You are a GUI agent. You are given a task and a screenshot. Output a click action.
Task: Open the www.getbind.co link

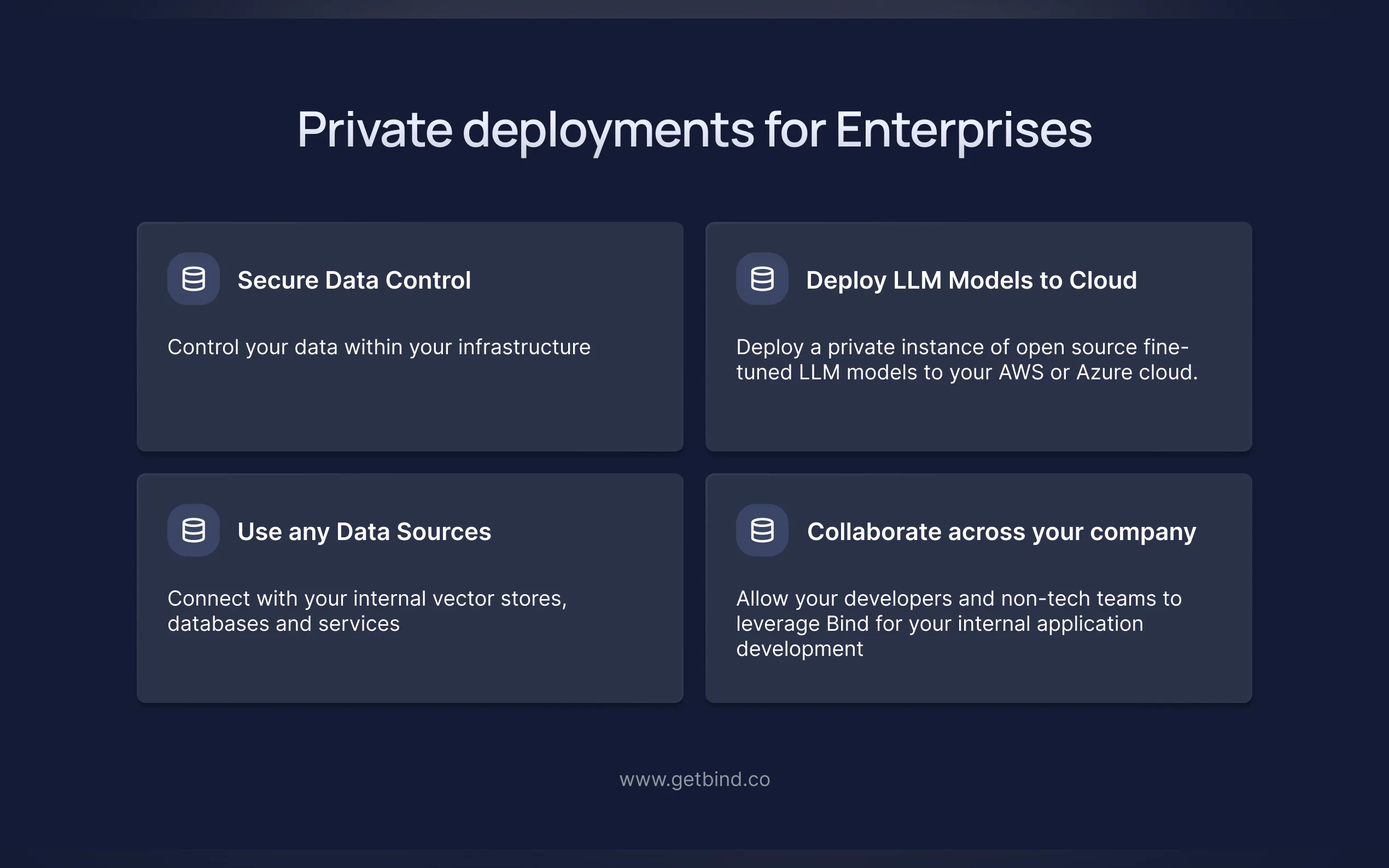(x=694, y=779)
